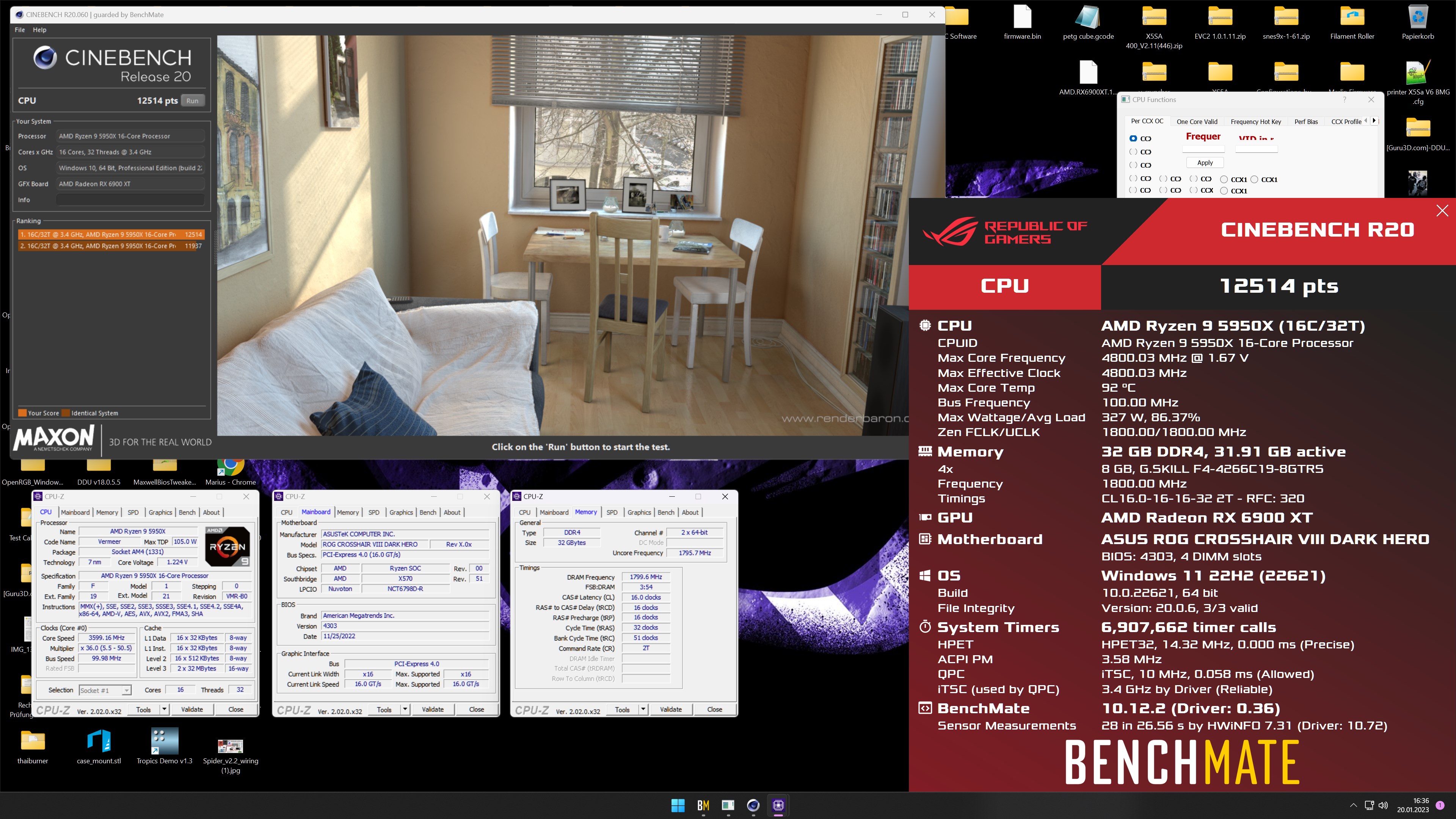Select the petg cube.gcode desktop file
This screenshot has width=1456, height=819.
(x=1088, y=23)
